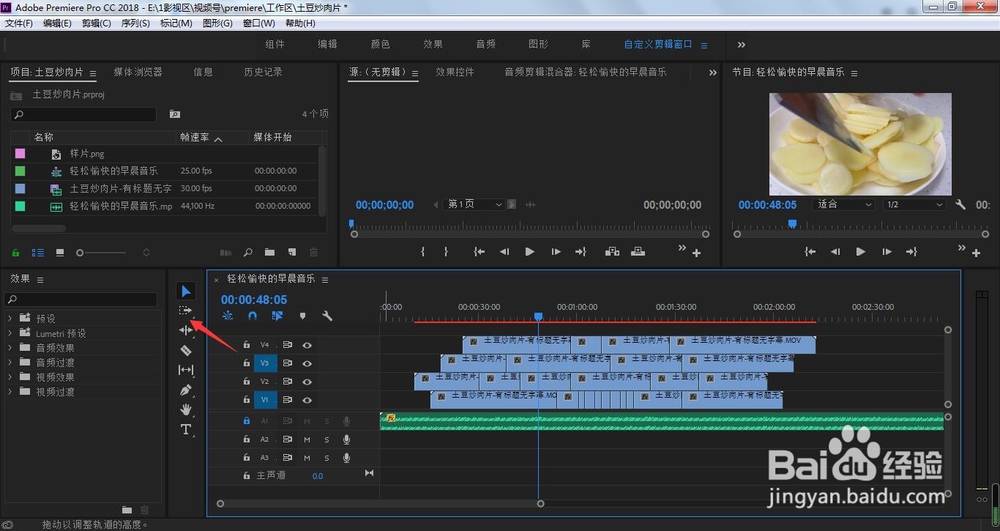Screen dimensions: 1000x531
Task: Go to In point in Source Monitor
Action: (479, 252)
